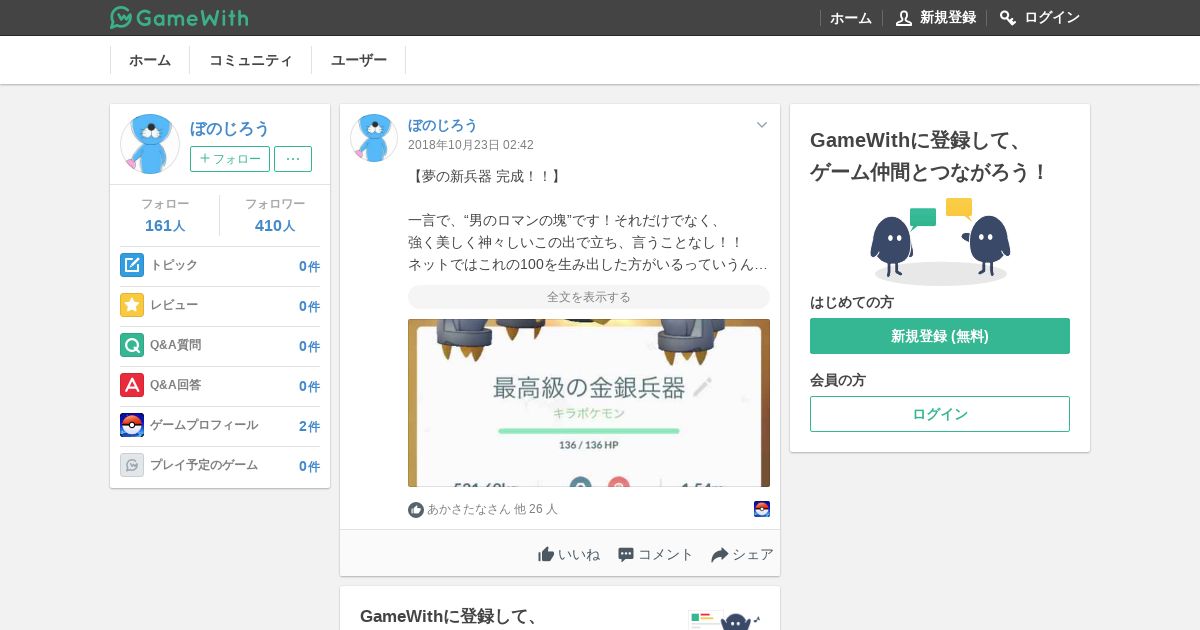Click ホーム link in top header
The image size is (1200, 630).
(x=851, y=18)
